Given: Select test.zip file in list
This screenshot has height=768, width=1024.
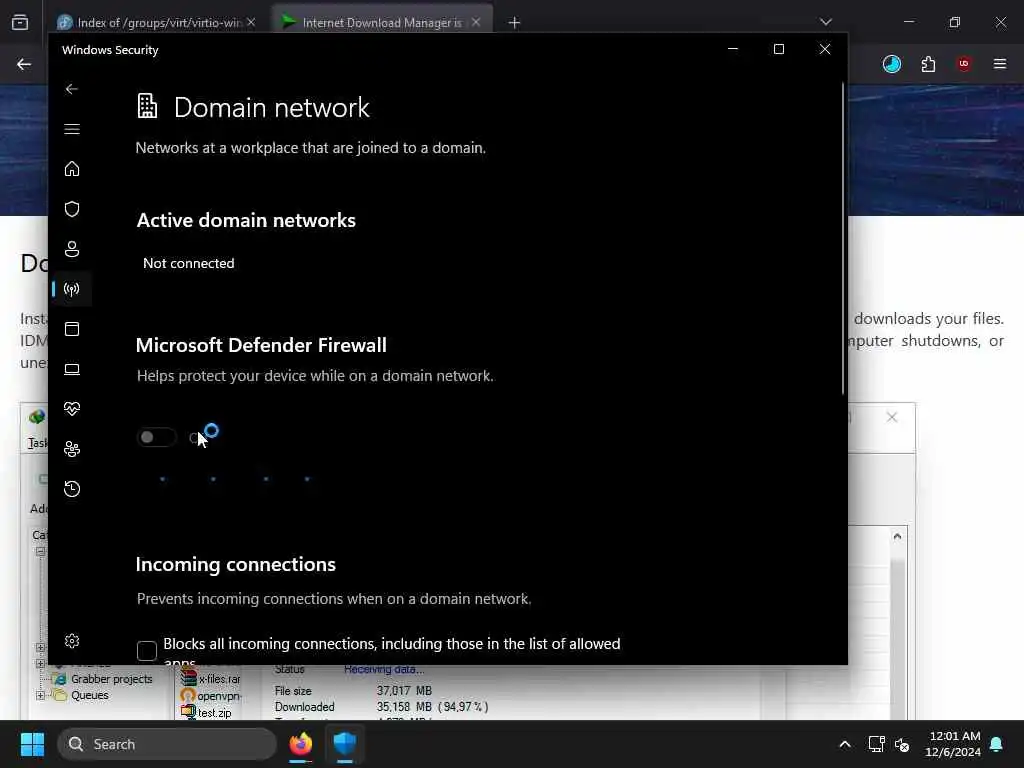Looking at the screenshot, I should pos(214,713).
